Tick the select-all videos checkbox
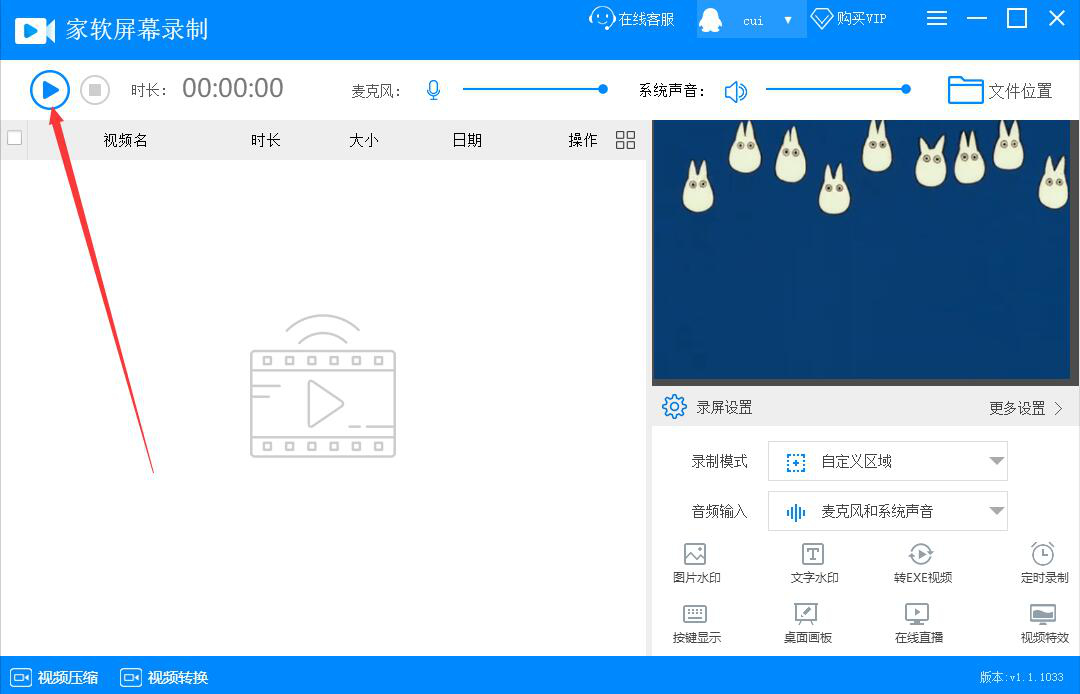 point(14,138)
